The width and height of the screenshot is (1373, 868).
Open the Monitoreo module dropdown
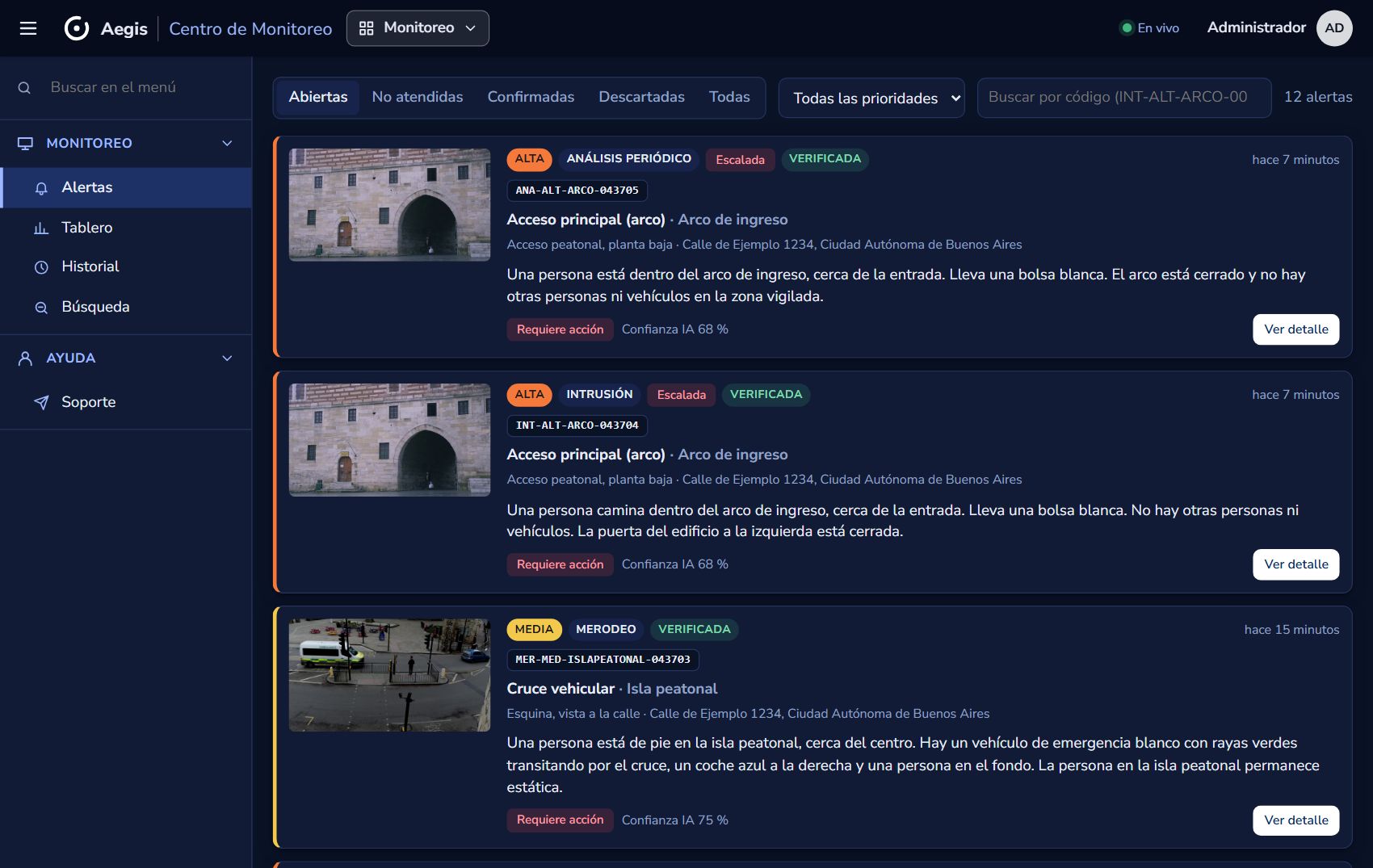(x=418, y=28)
